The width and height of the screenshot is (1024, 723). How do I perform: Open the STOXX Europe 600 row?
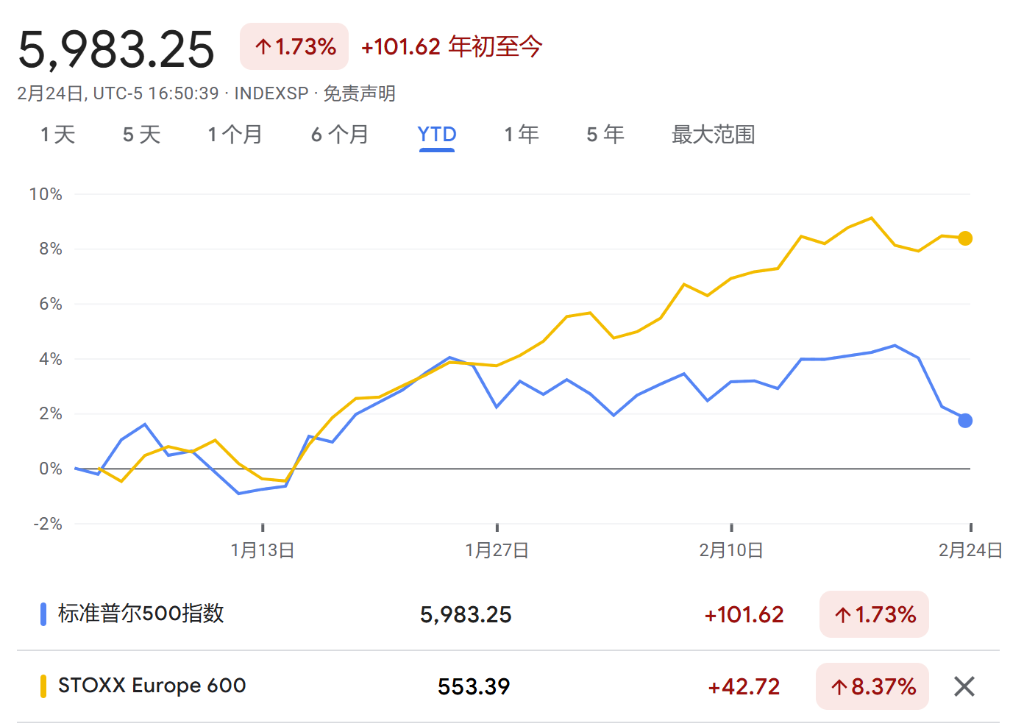click(x=152, y=686)
